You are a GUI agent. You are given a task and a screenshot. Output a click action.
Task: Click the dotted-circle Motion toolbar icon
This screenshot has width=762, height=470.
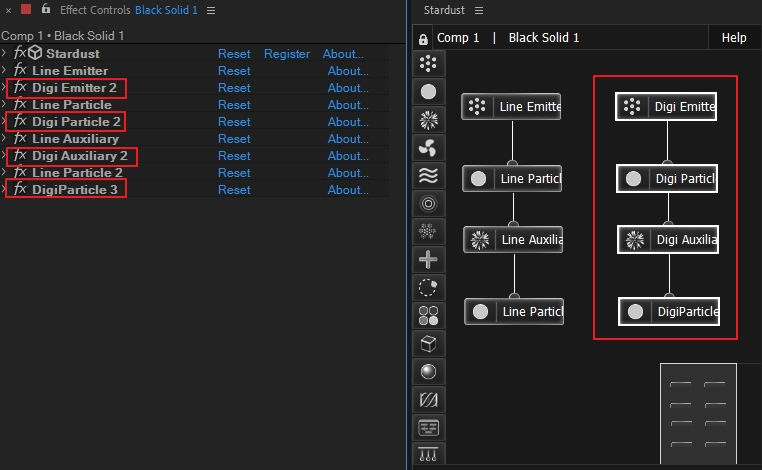(x=428, y=288)
